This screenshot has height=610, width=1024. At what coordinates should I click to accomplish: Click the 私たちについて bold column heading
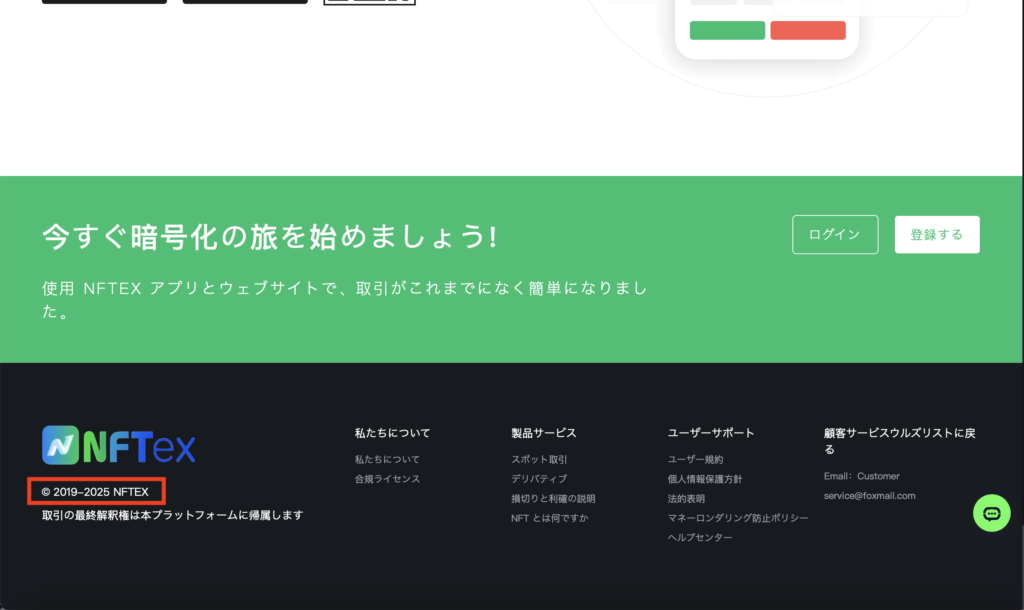coord(392,433)
